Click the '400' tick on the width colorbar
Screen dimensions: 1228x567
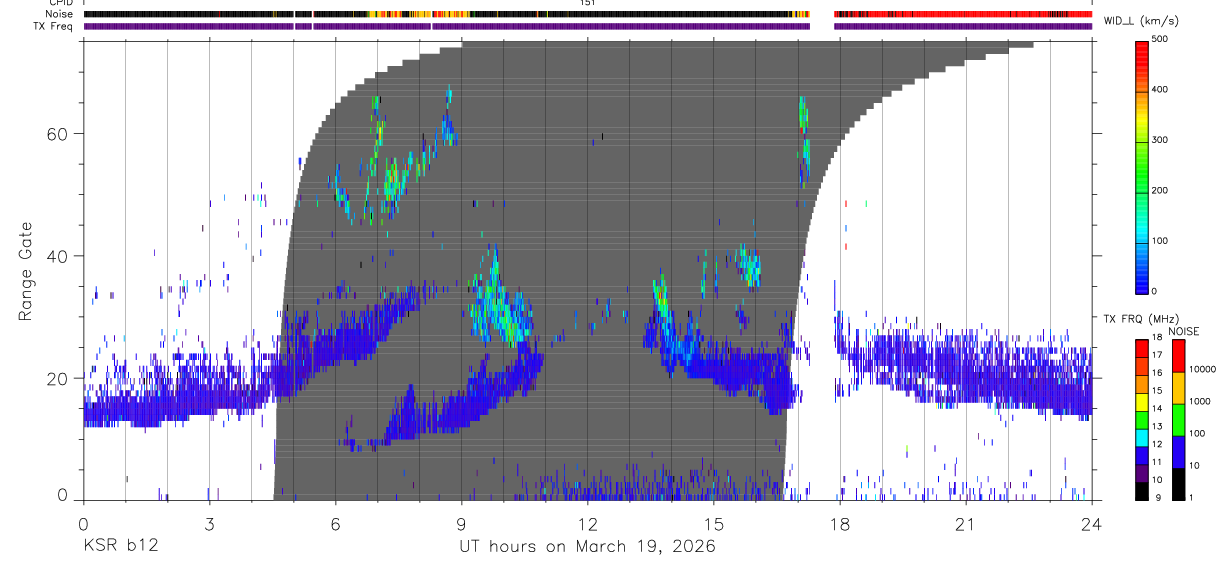1161,89
